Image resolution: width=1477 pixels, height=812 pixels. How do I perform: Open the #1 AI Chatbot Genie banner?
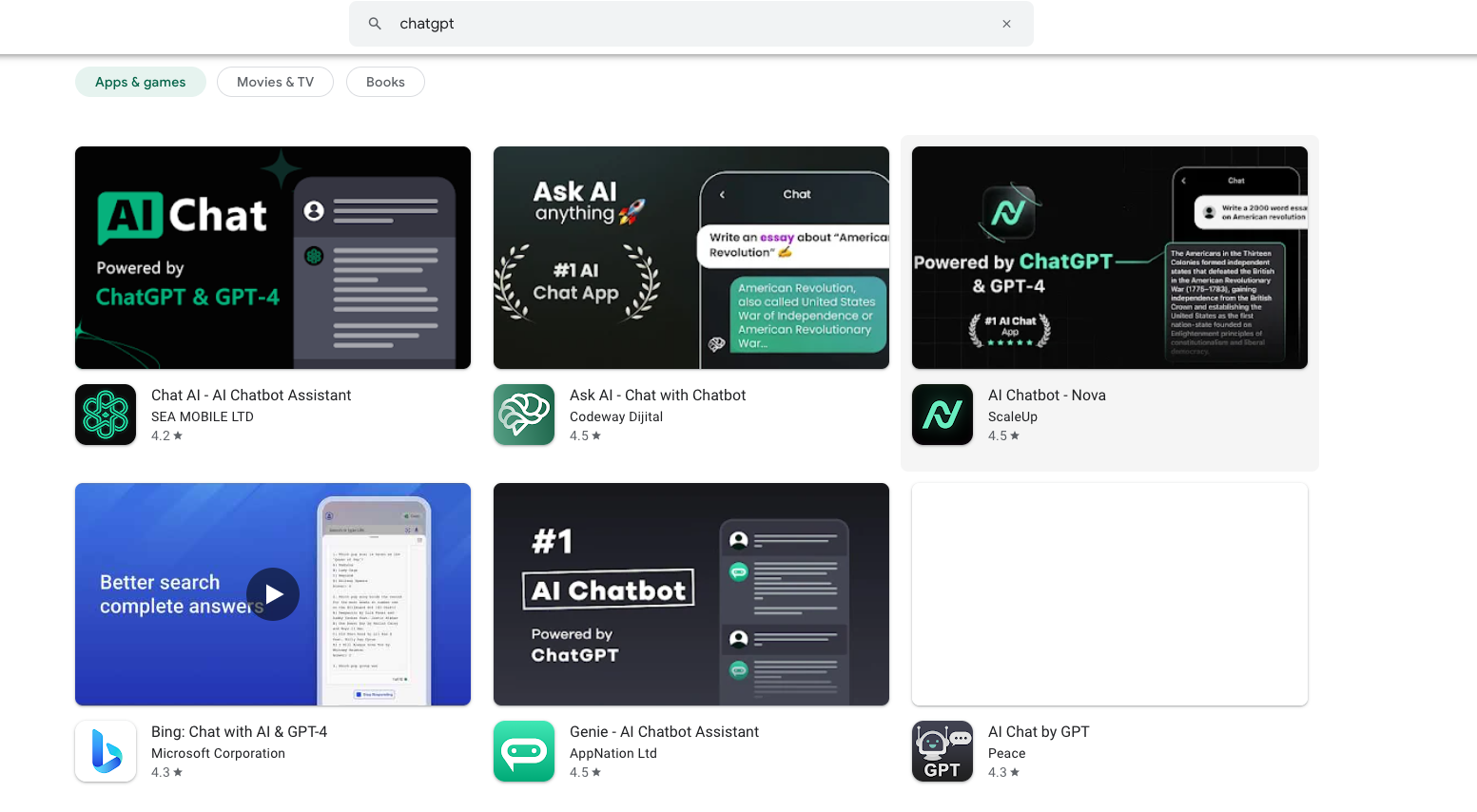click(x=691, y=594)
